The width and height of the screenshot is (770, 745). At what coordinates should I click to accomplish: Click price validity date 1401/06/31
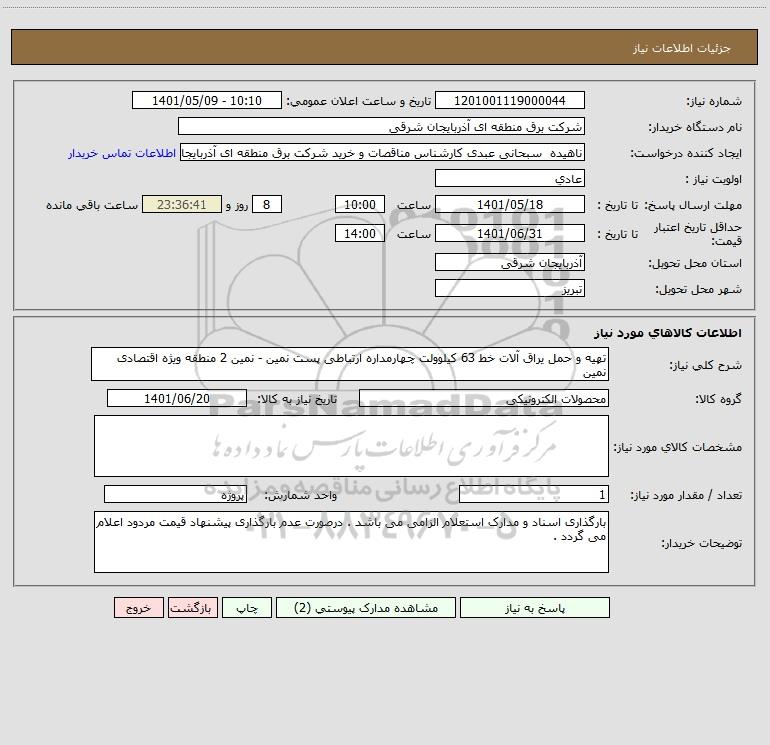(x=510, y=234)
